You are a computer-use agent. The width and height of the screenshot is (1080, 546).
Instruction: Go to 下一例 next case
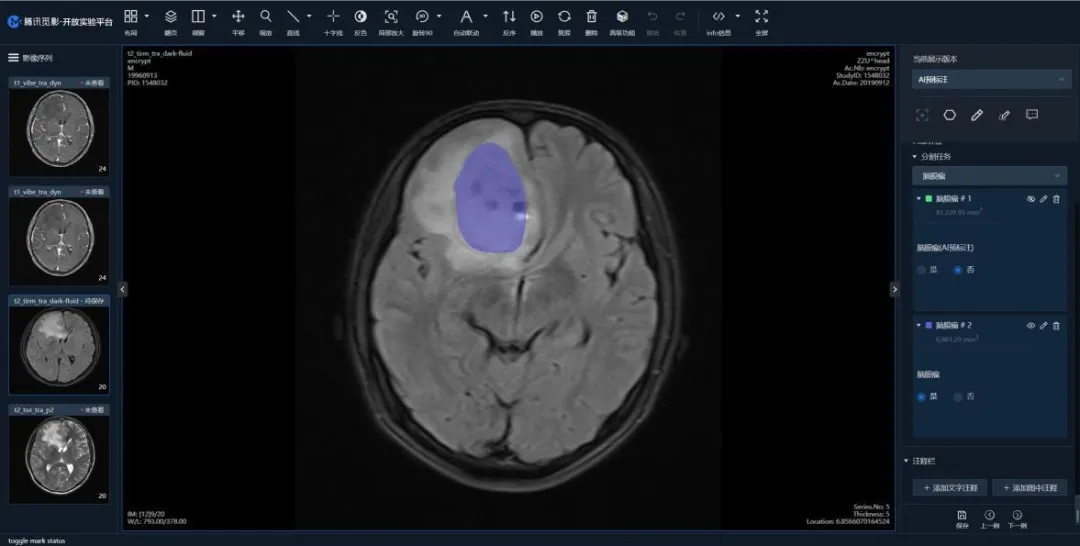(1017, 519)
